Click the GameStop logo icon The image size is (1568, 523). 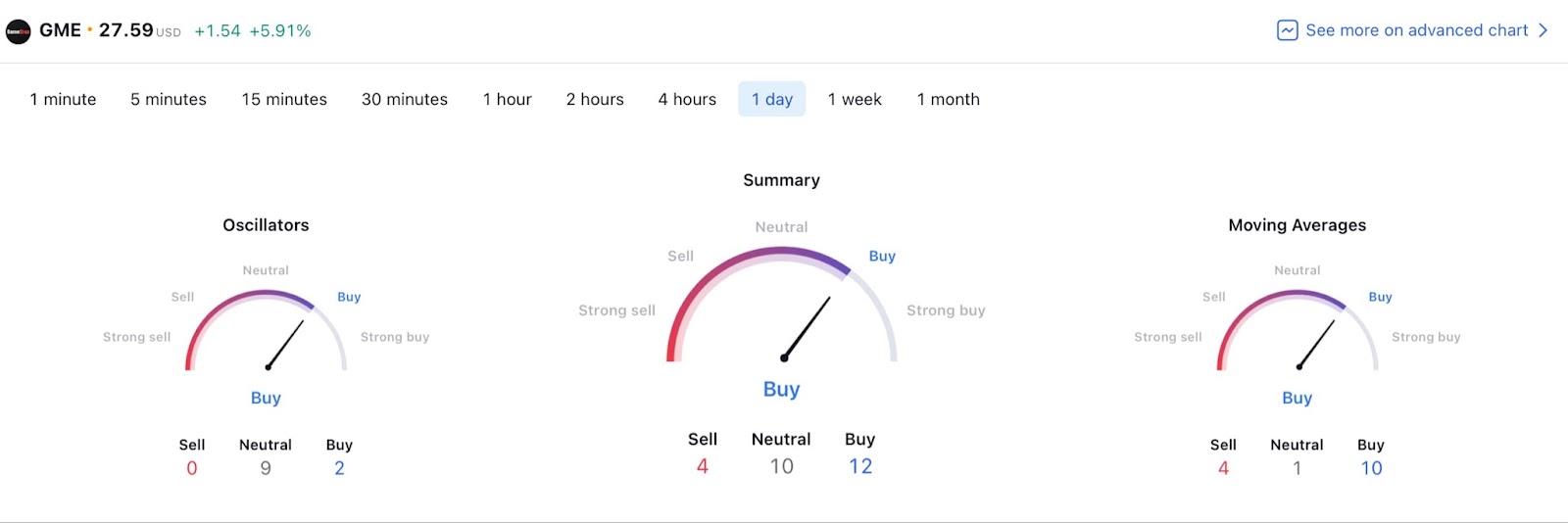[19, 31]
